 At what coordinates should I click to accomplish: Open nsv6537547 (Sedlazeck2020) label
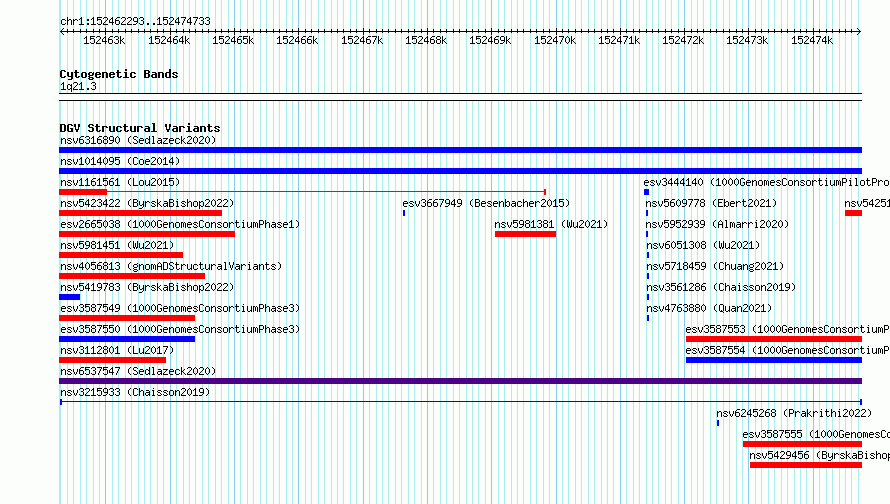(138, 371)
